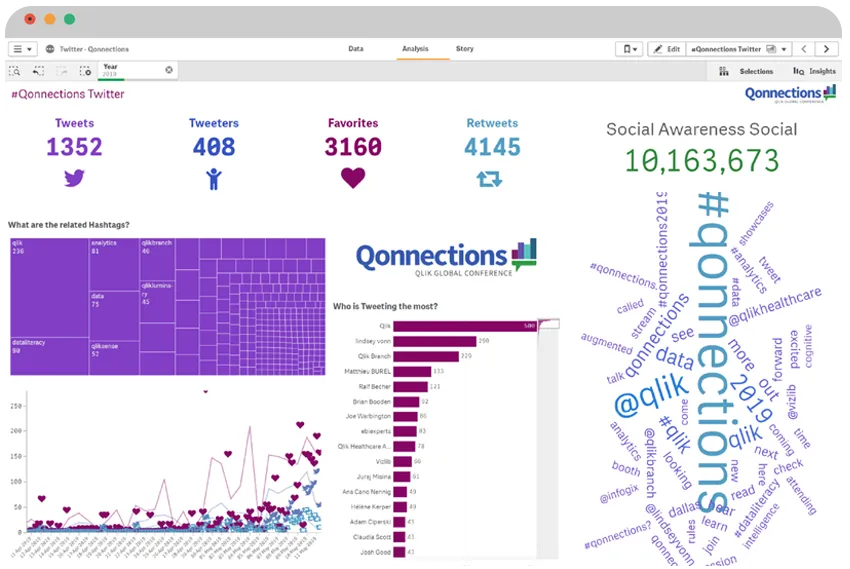Select the qlikbranch 46 treemap cell
This screenshot has width=850, height=569.
[157, 259]
